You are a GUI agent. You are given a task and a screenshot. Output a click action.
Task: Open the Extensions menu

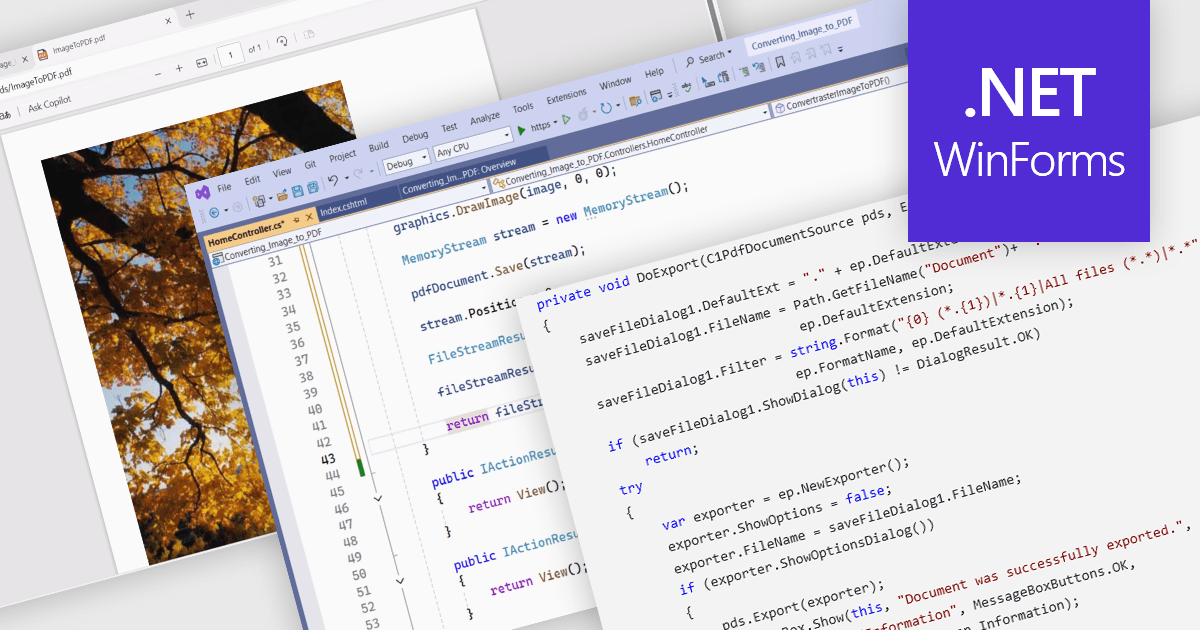tap(566, 96)
